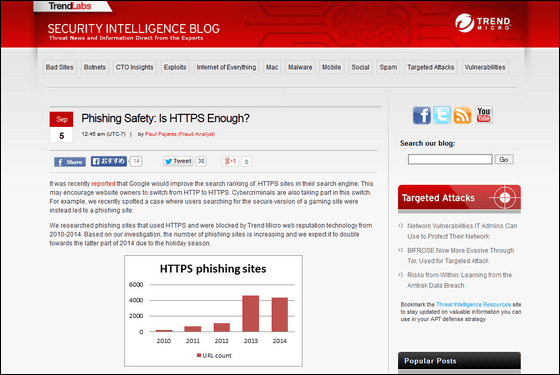
Task: Open the Internet of Everything category
Action: [x=226, y=67]
